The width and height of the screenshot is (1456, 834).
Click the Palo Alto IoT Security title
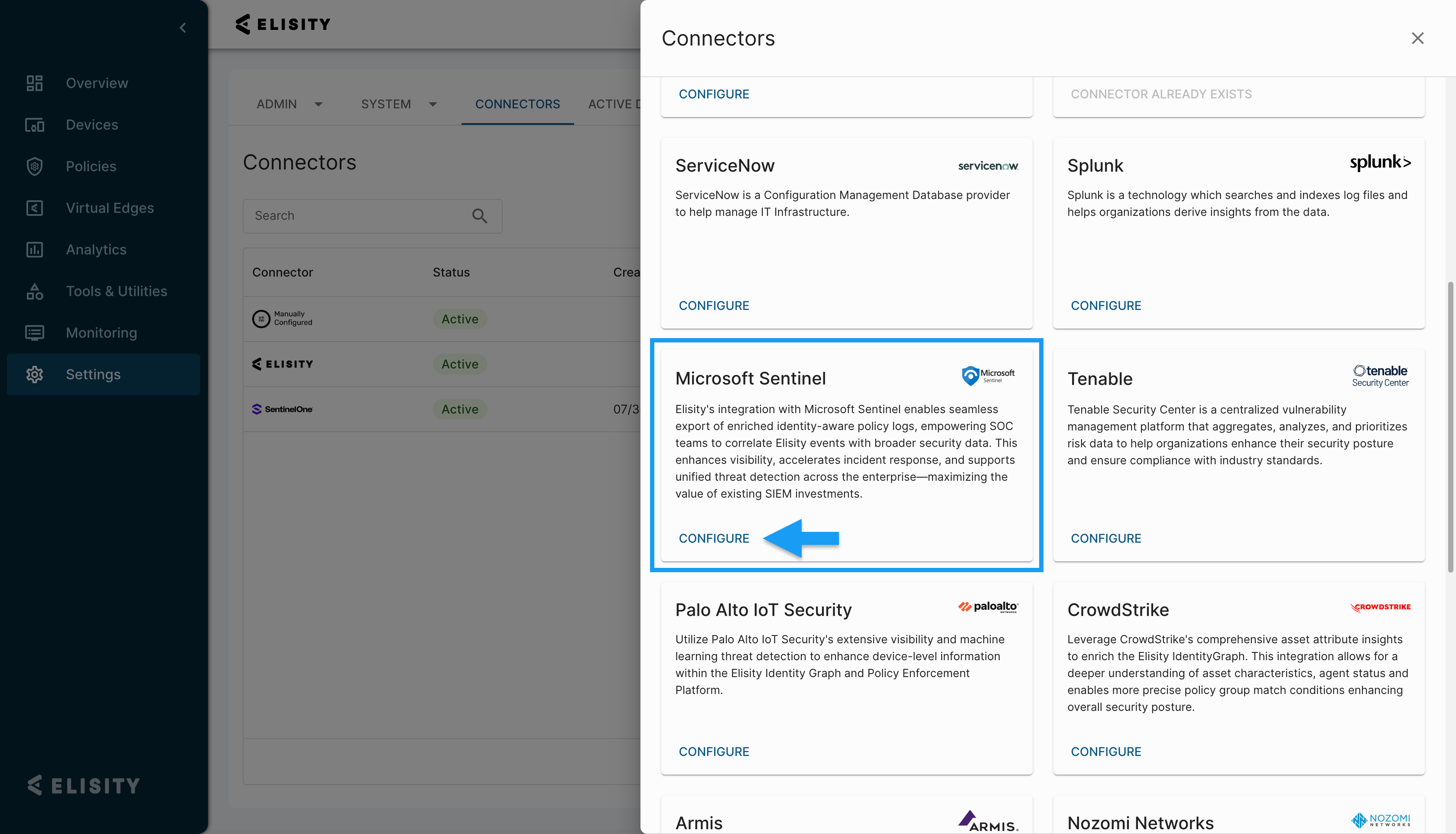point(763,610)
